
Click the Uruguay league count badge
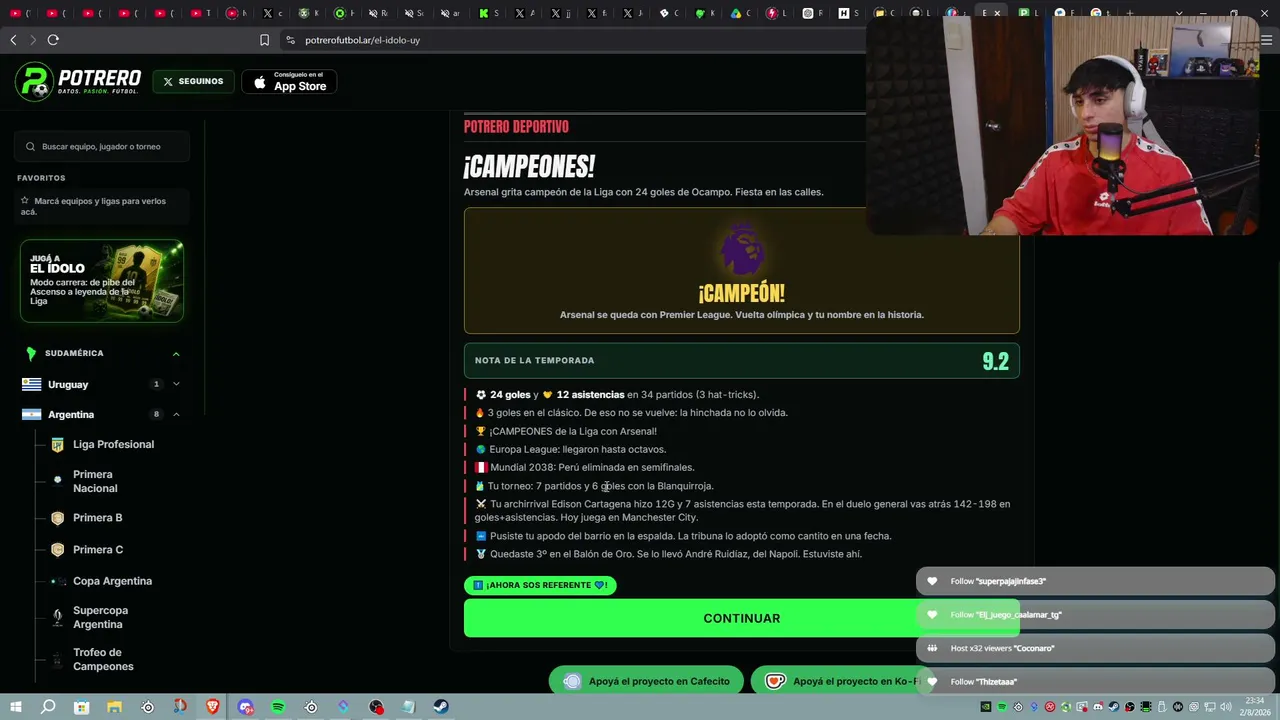[x=156, y=384]
